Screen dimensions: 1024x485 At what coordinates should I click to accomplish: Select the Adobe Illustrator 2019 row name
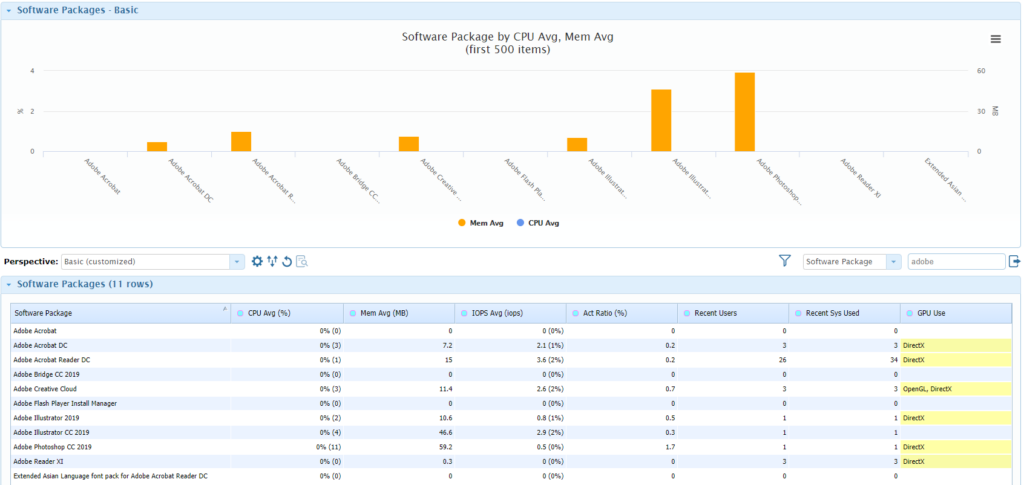click(x=46, y=417)
